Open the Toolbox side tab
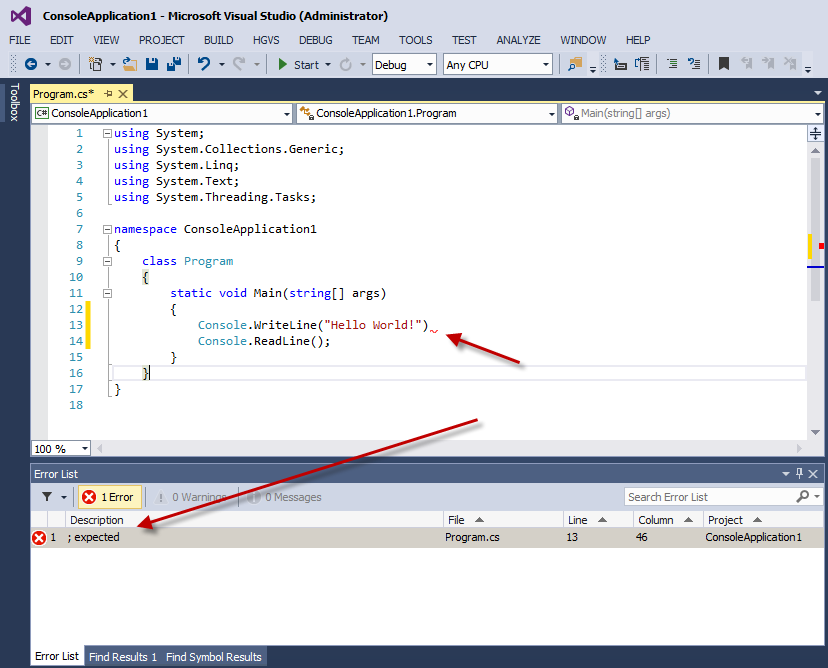 [14, 102]
